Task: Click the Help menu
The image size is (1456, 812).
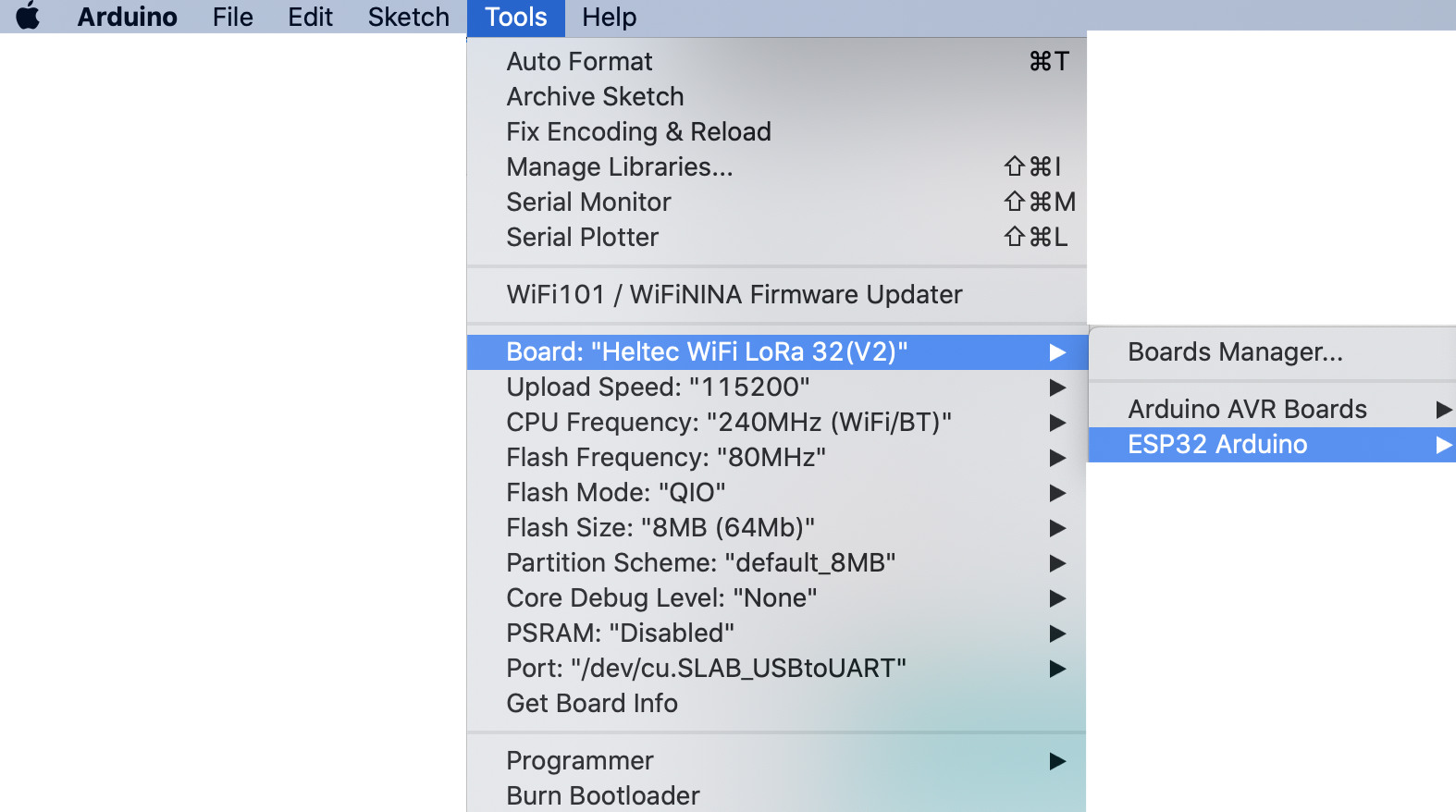Action: [609, 17]
